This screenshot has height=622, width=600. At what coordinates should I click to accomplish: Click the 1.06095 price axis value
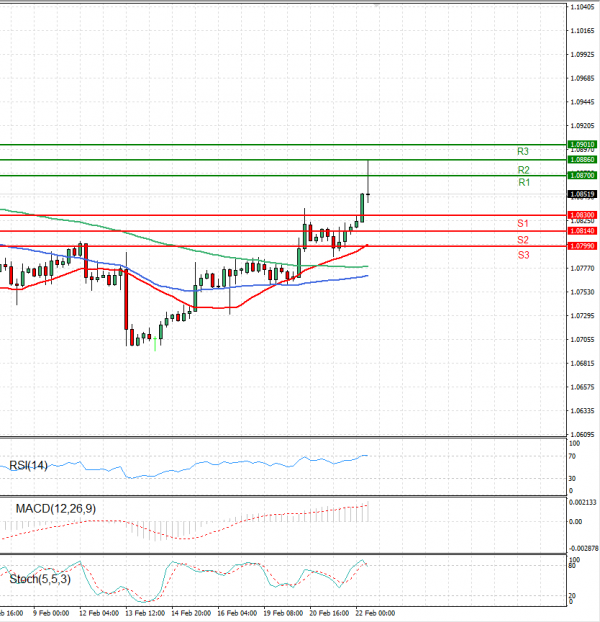pos(582,434)
